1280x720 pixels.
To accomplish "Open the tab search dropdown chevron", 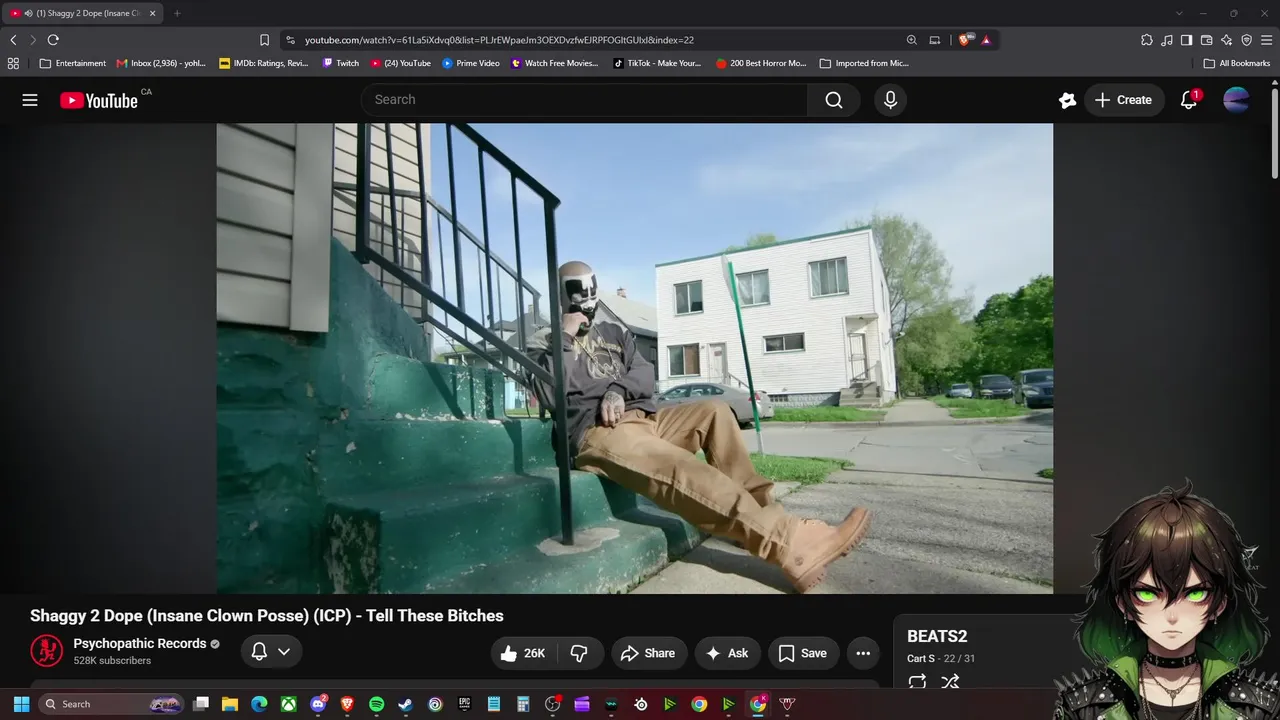I will 1179,13.
